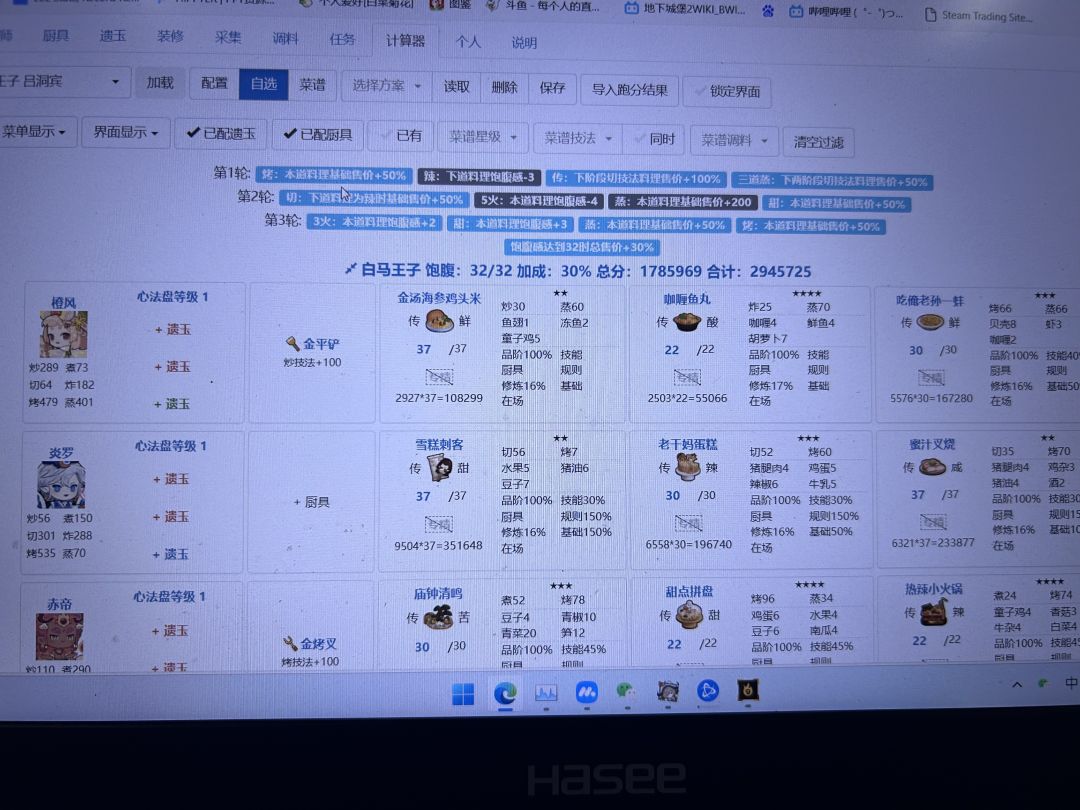1080x810 pixels.
Task: Click the 雪糕刺客 dish icon
Action: 441,468
